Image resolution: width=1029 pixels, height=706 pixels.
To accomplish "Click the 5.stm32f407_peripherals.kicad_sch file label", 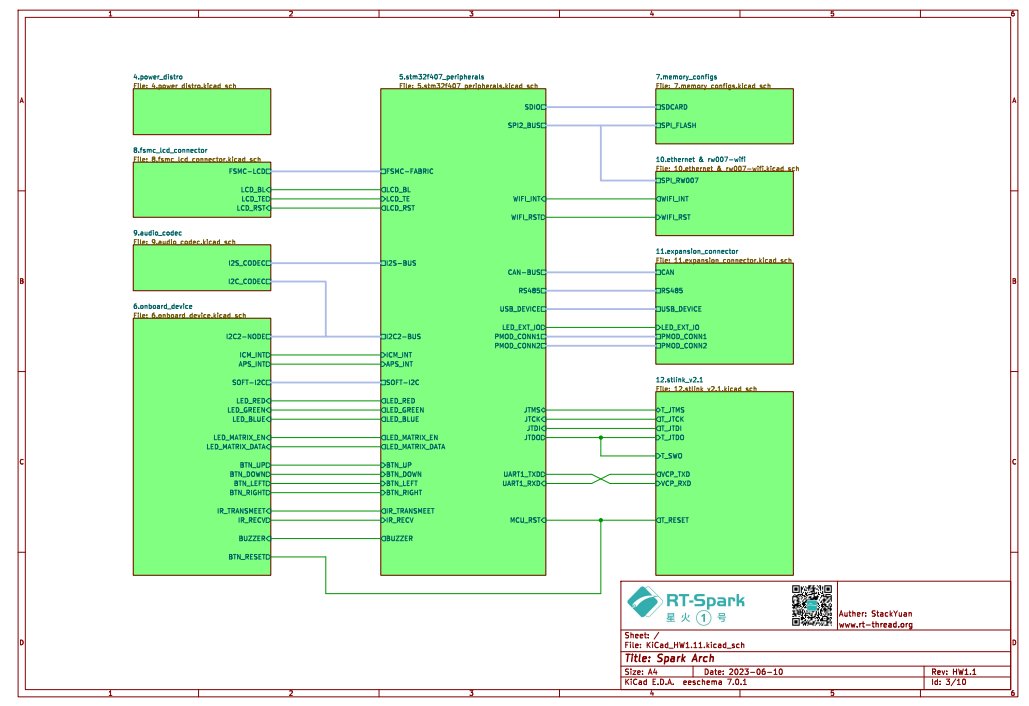I will pos(455,86).
